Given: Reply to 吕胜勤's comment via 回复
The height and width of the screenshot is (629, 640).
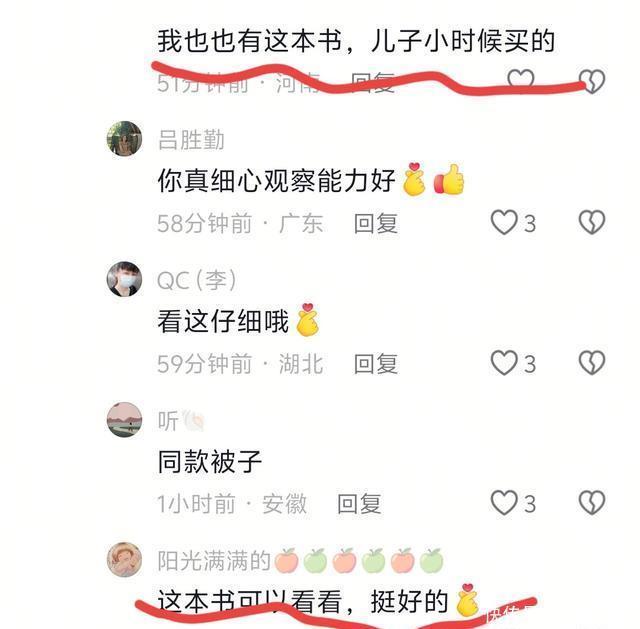Looking at the screenshot, I should 376,223.
